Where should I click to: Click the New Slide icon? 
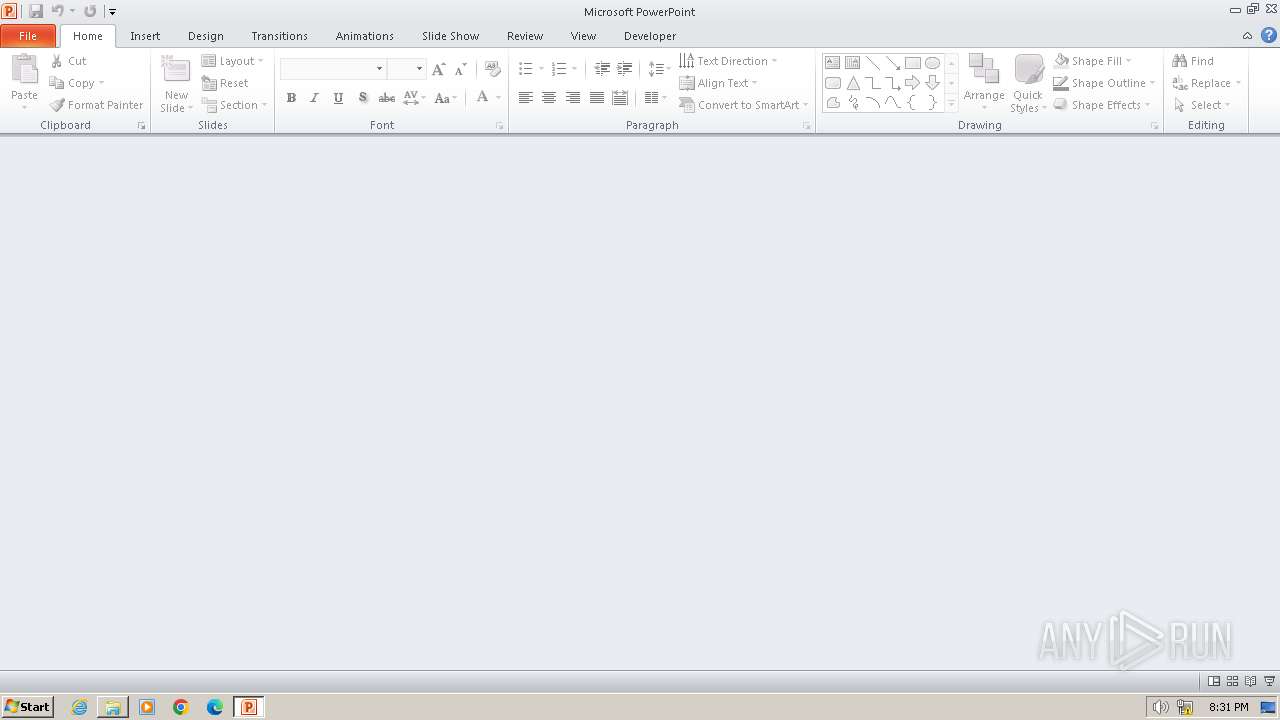point(176,71)
